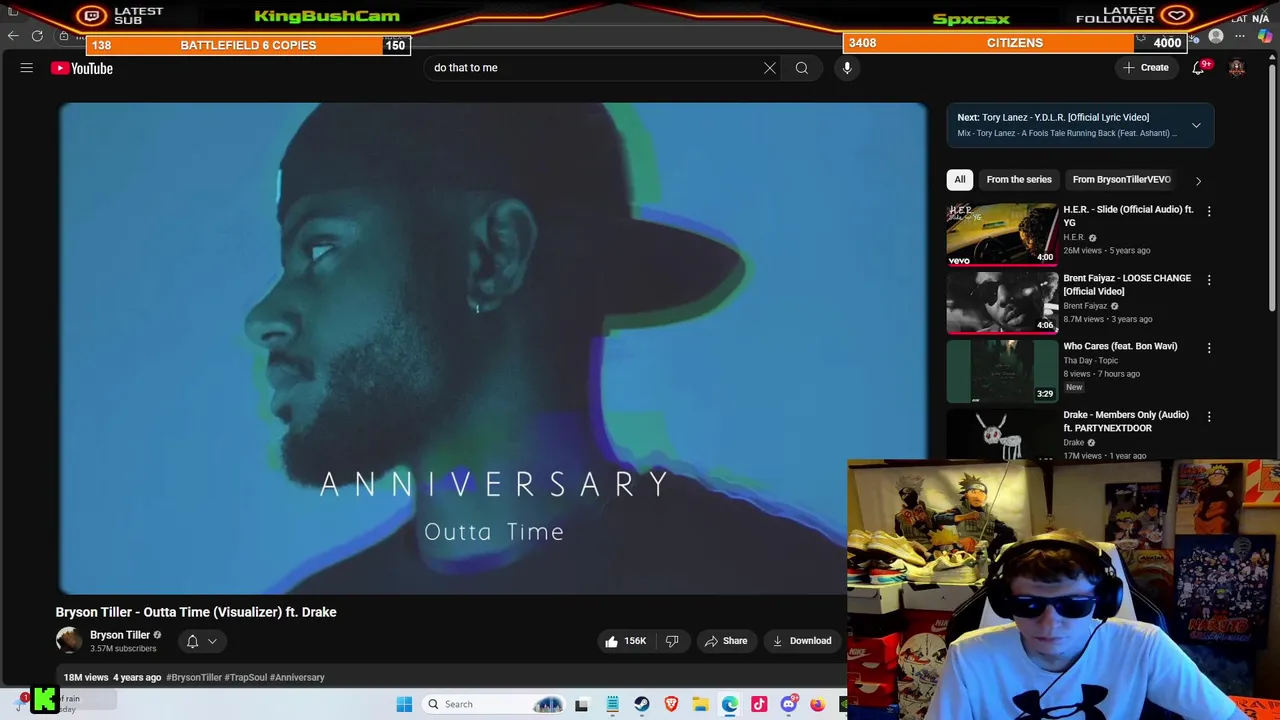Open YouTube notifications bell
The image size is (1280, 720).
1198,68
